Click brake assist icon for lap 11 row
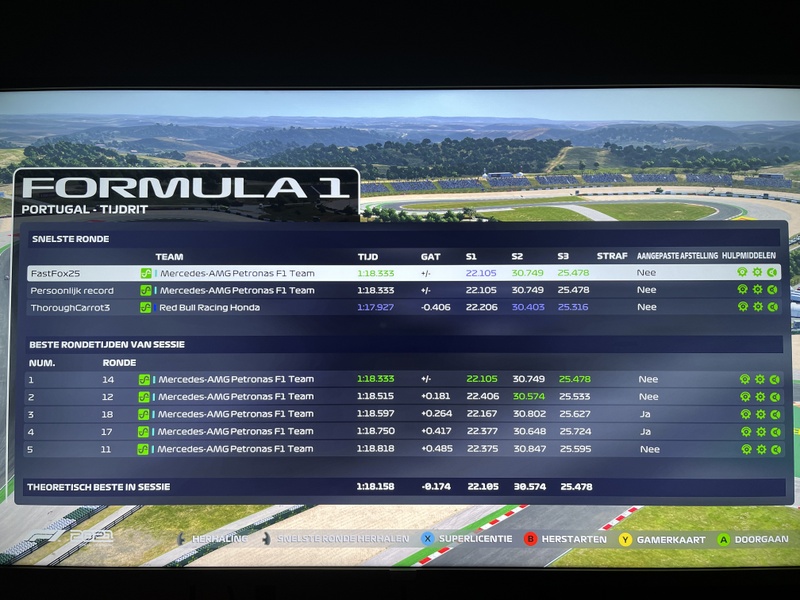800x600 pixels. coord(777,449)
